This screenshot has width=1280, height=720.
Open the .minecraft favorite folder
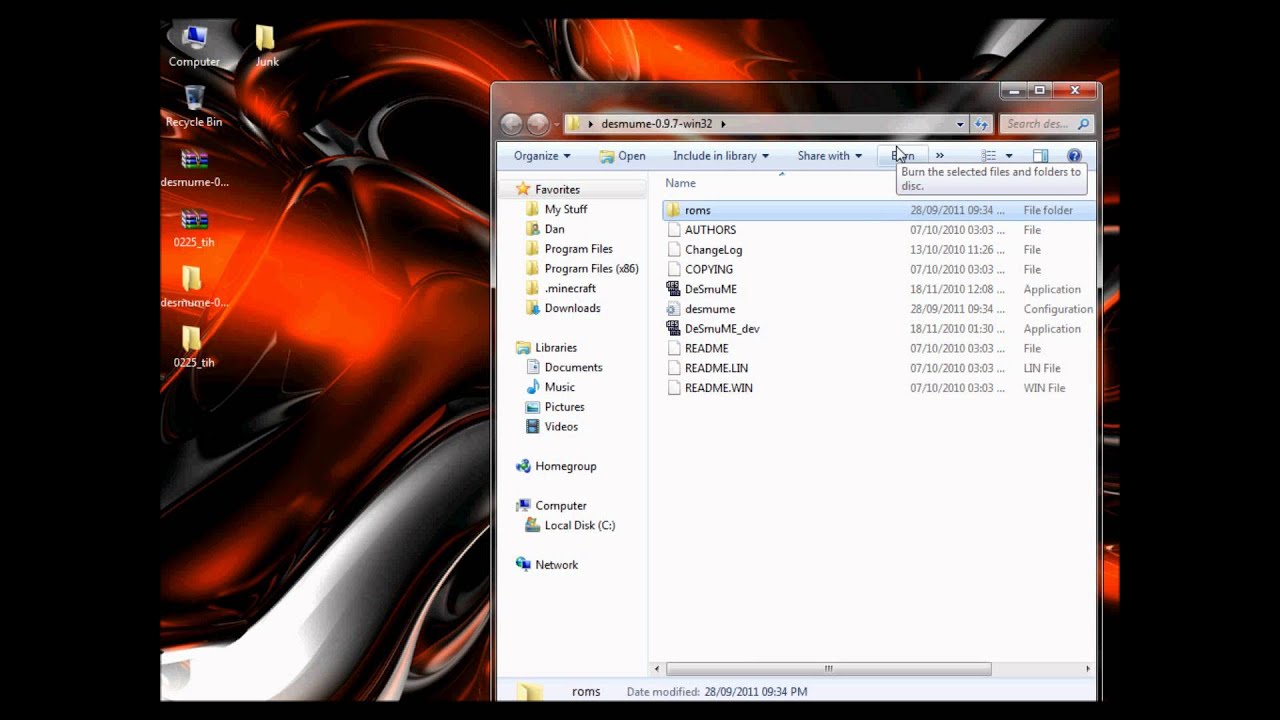click(570, 288)
